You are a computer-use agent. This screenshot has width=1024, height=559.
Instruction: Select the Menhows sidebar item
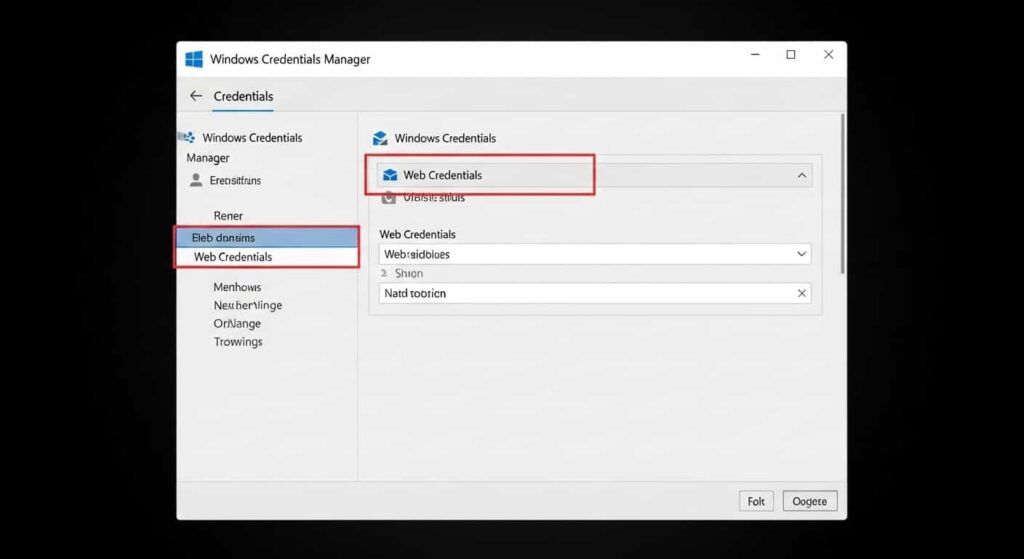coord(237,287)
